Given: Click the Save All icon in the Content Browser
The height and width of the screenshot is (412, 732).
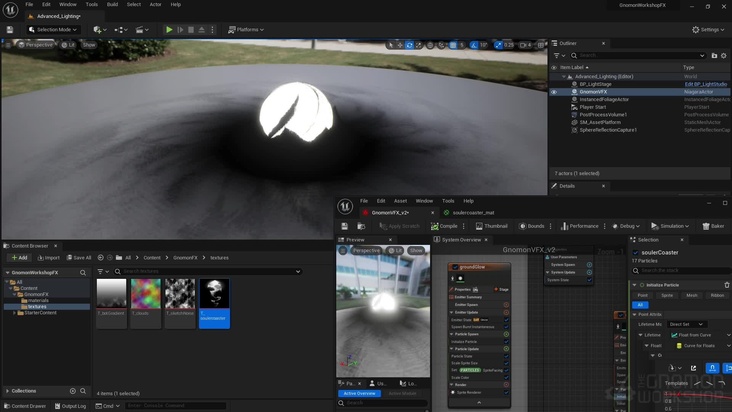Looking at the screenshot, I should [78, 257].
